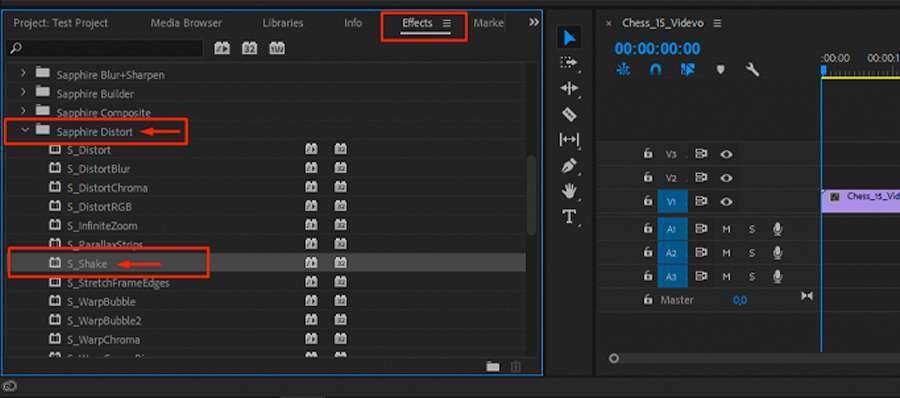This screenshot has height=398, width=900.
Task: Mute track A1
Action: [726, 229]
